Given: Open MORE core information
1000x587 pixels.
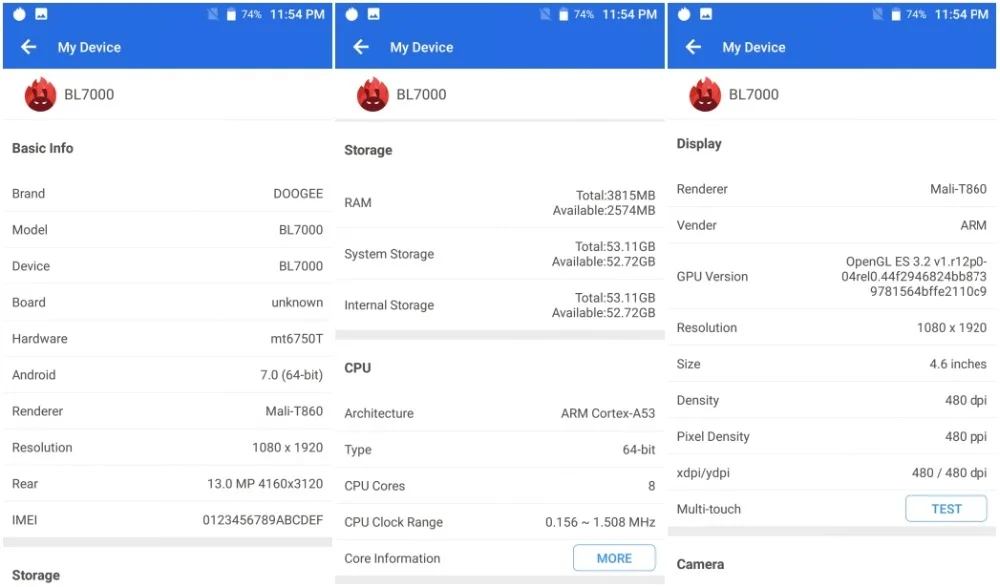Looking at the screenshot, I should [614, 558].
